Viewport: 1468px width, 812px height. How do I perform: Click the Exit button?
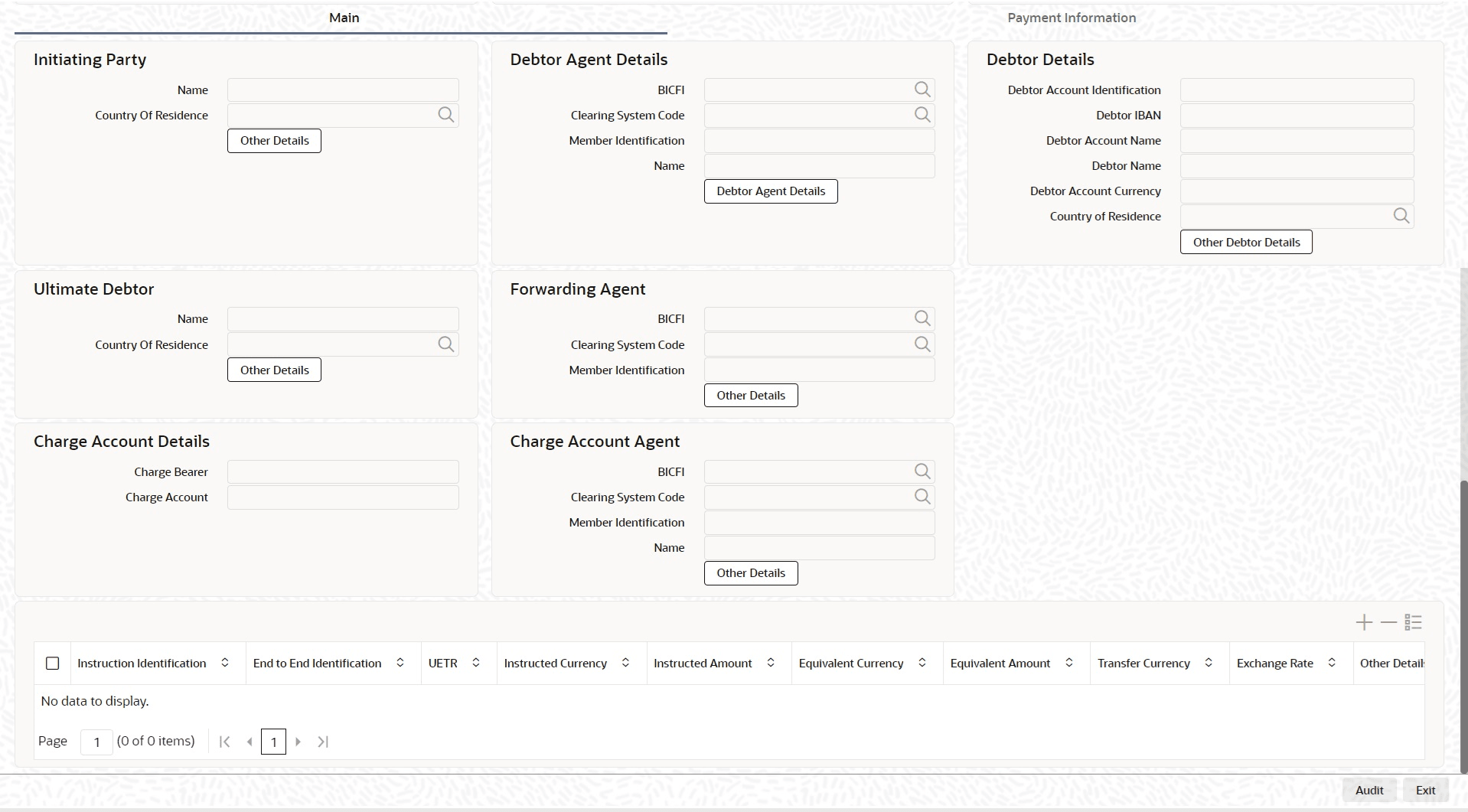click(1425, 791)
